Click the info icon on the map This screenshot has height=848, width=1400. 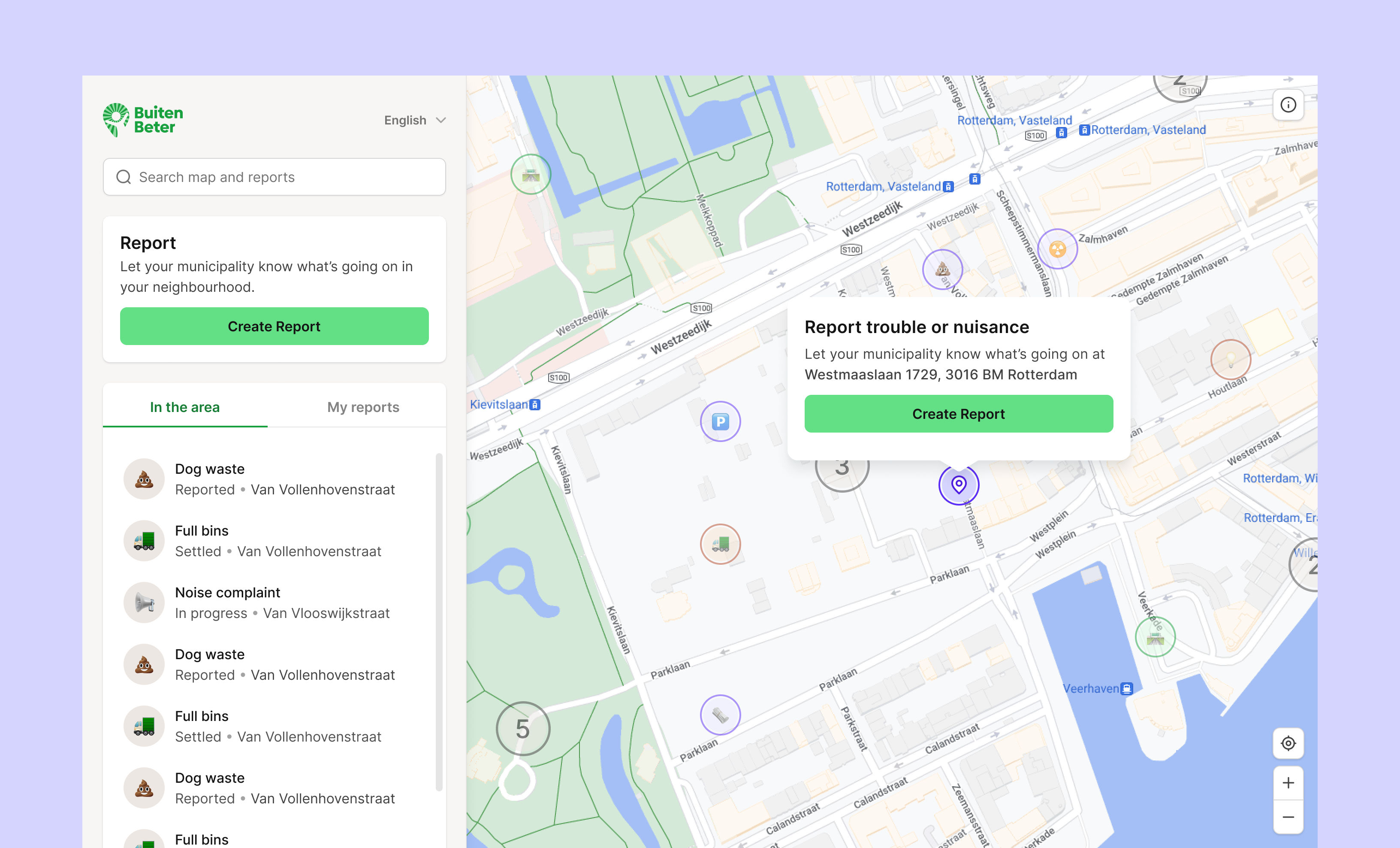(x=1288, y=105)
